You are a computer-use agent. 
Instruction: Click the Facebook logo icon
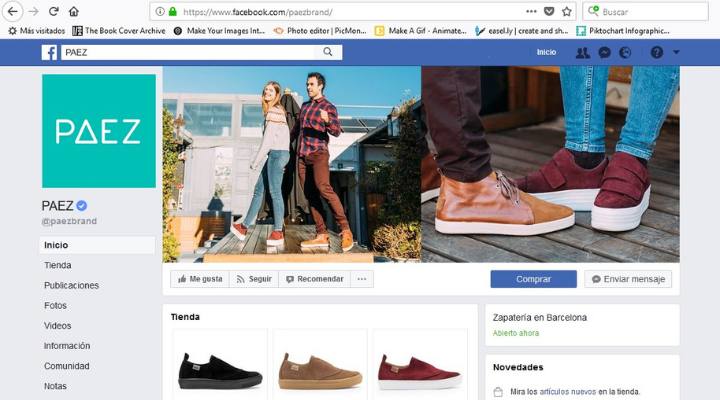click(50, 52)
